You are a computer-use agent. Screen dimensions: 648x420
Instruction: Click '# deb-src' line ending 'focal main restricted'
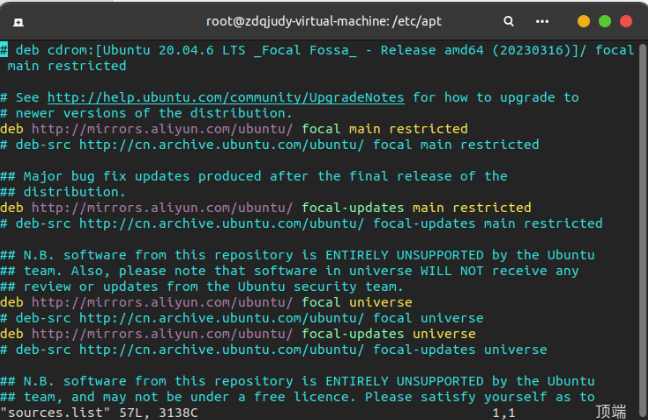(269, 145)
